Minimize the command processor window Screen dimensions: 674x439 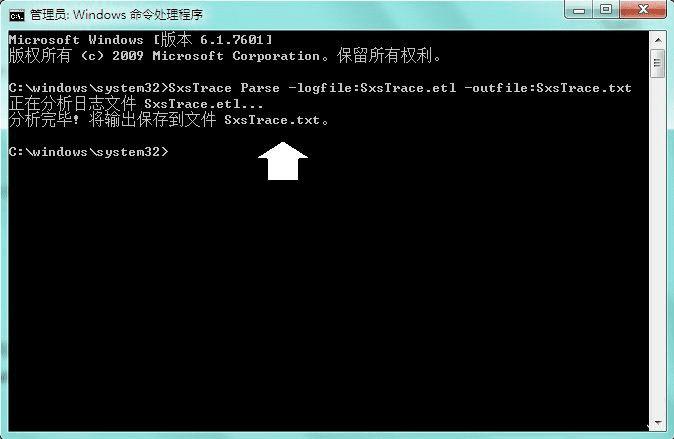click(x=579, y=9)
